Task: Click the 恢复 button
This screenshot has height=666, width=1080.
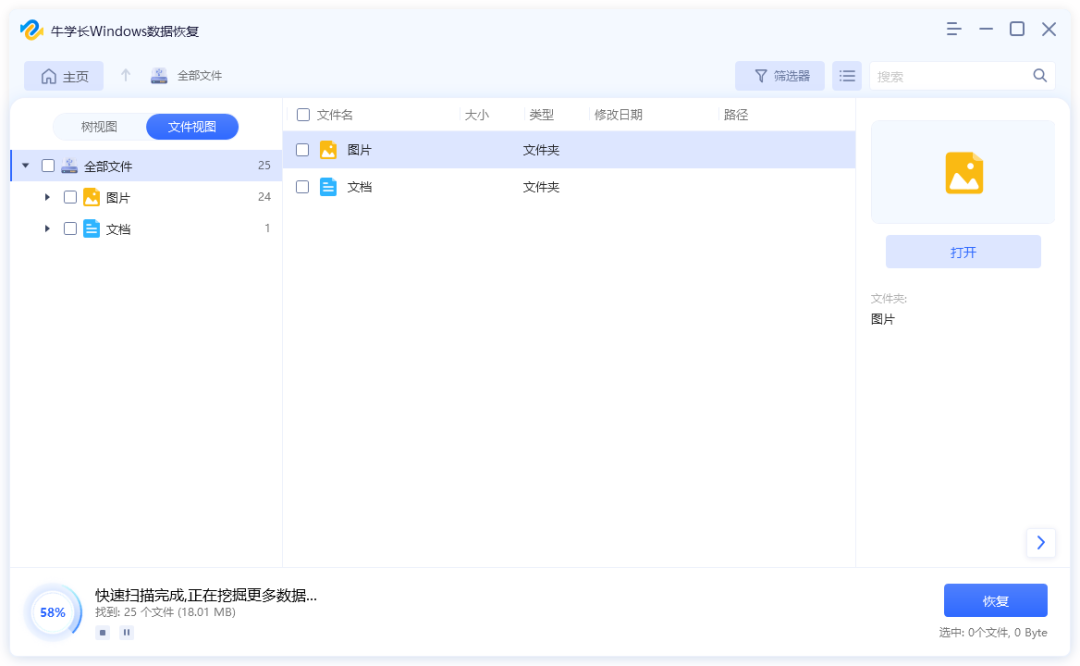Action: click(x=995, y=601)
